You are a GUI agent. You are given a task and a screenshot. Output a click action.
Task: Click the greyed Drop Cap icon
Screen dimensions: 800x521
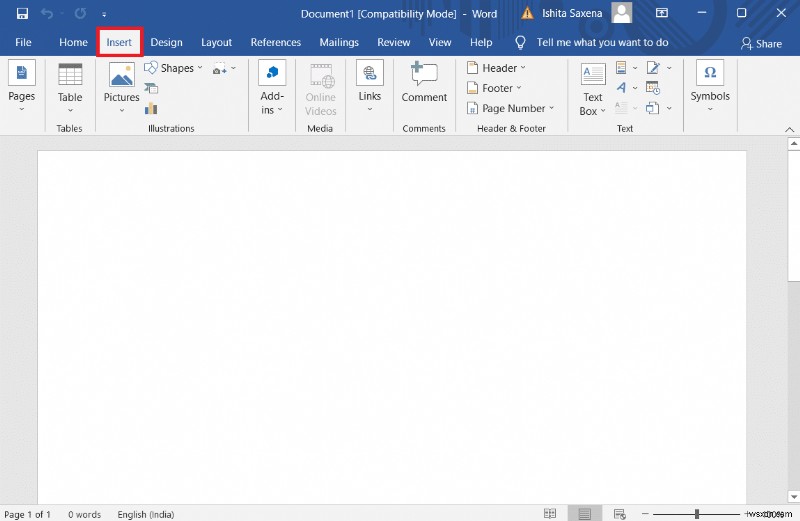(621, 108)
